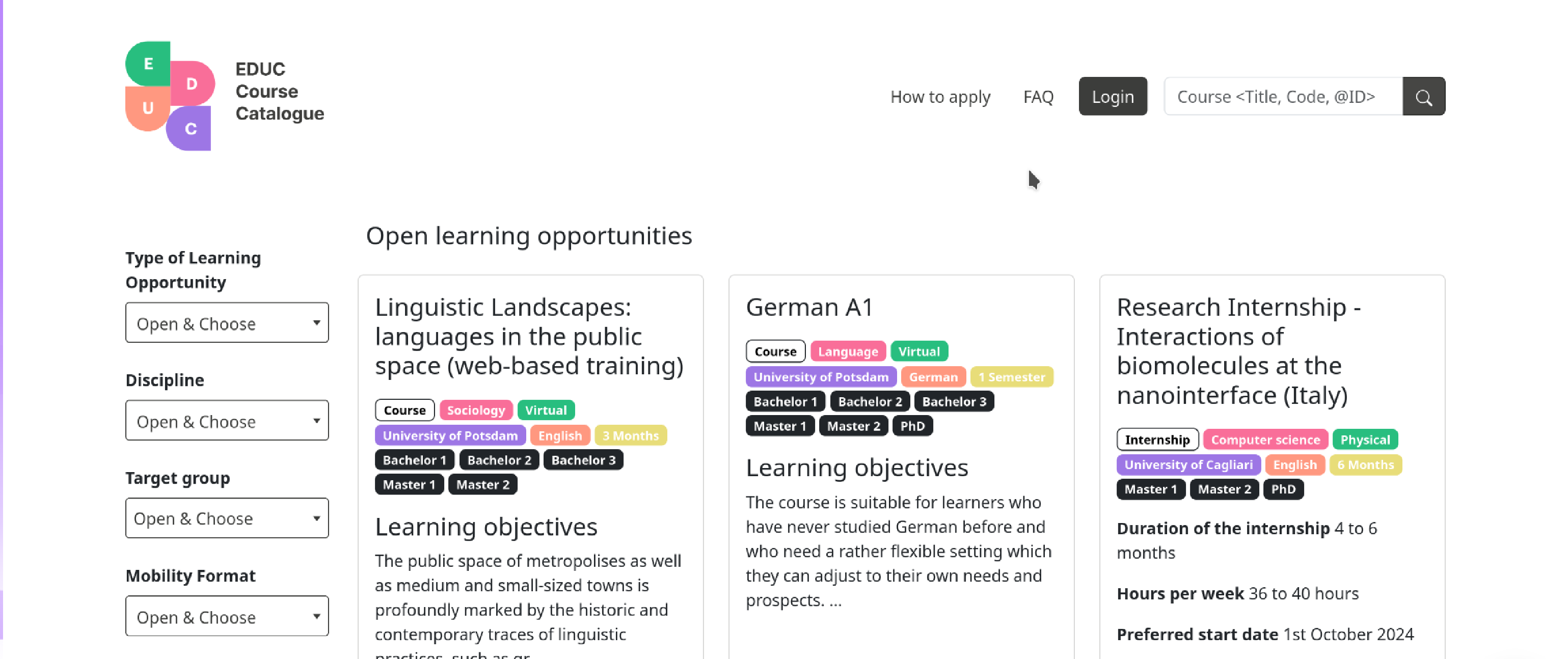Click the EDUC logo
Screen dimensions: 1568x659
coord(169,94)
